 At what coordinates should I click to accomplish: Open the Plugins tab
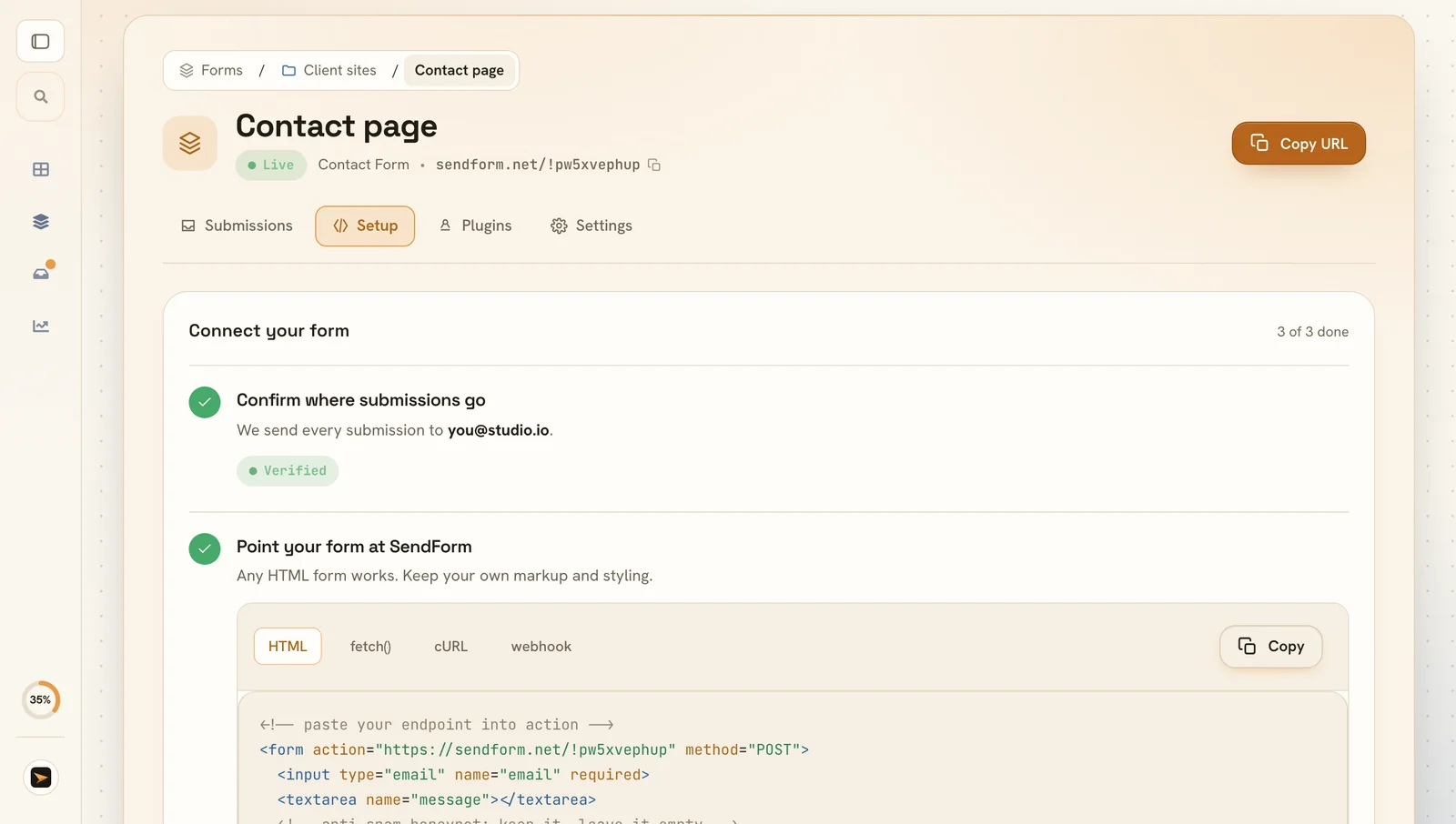click(x=475, y=226)
